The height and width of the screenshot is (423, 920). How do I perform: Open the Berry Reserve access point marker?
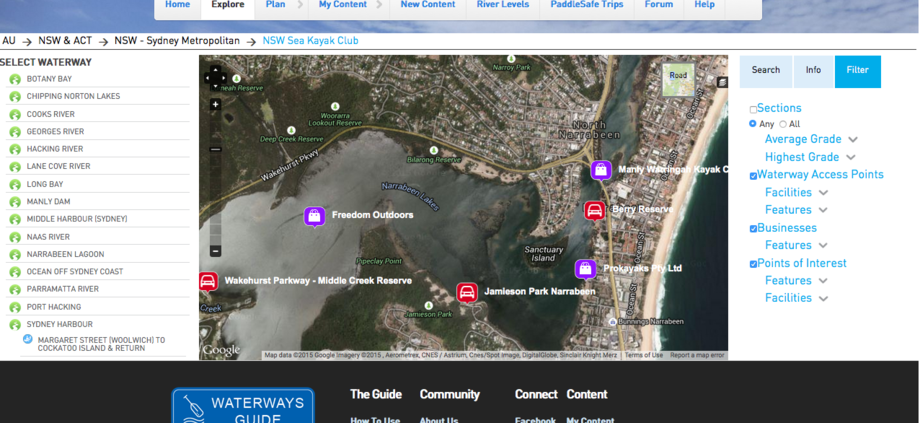pos(594,211)
